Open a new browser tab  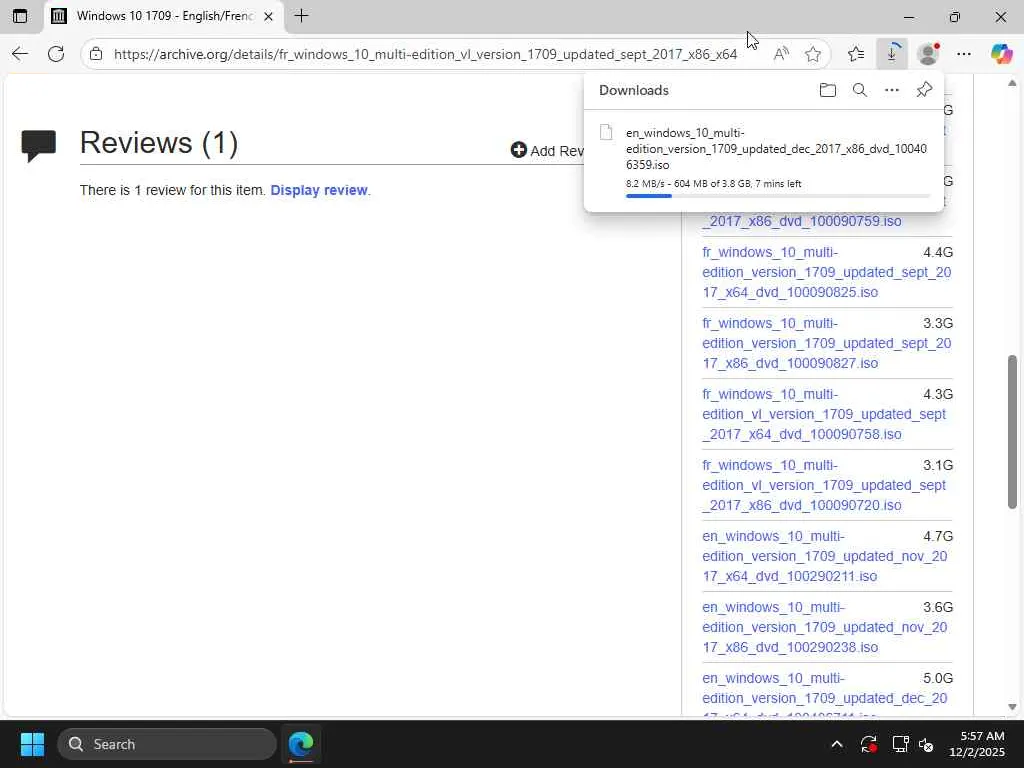[x=301, y=16]
